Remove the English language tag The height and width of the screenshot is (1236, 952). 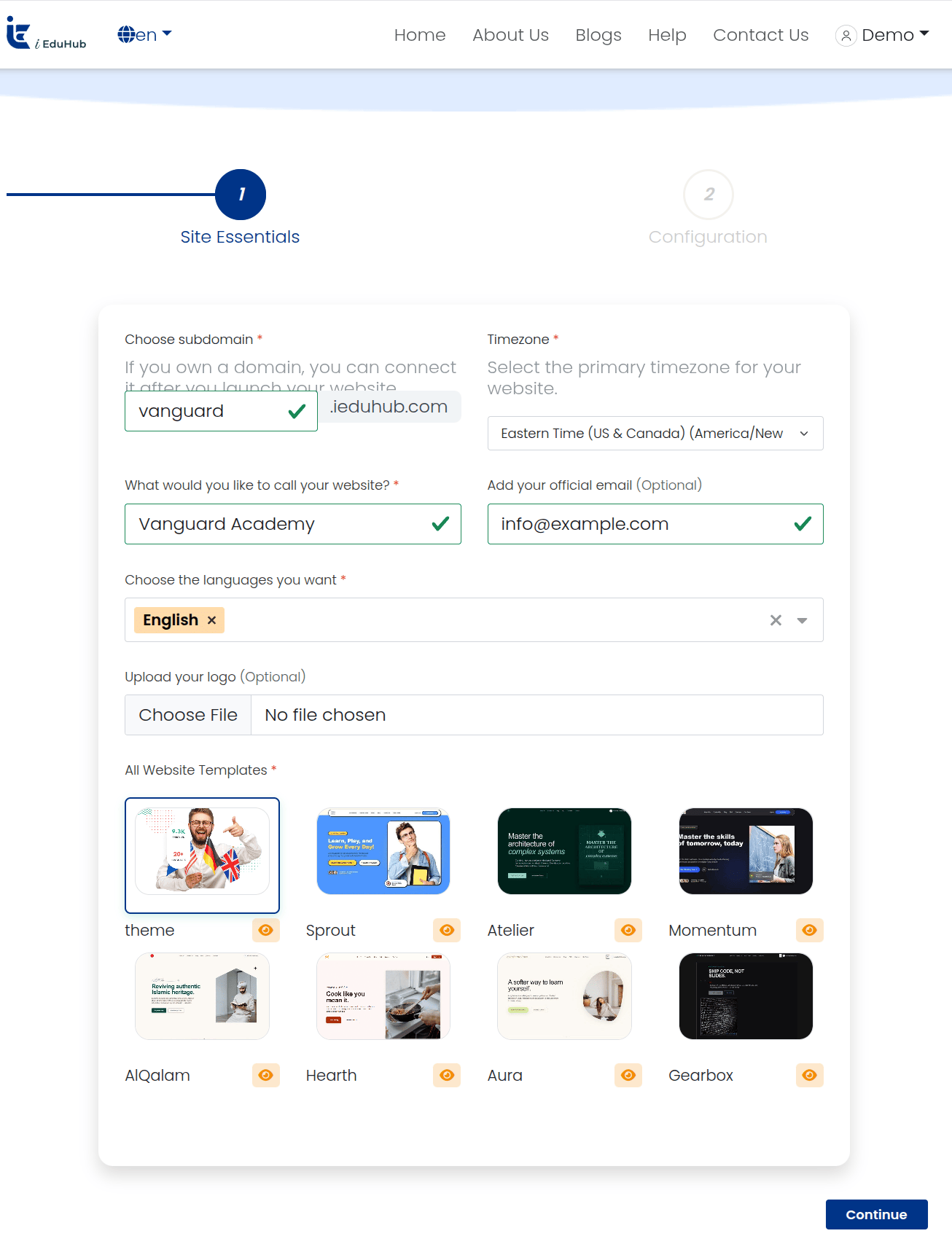pyautogui.click(x=211, y=620)
